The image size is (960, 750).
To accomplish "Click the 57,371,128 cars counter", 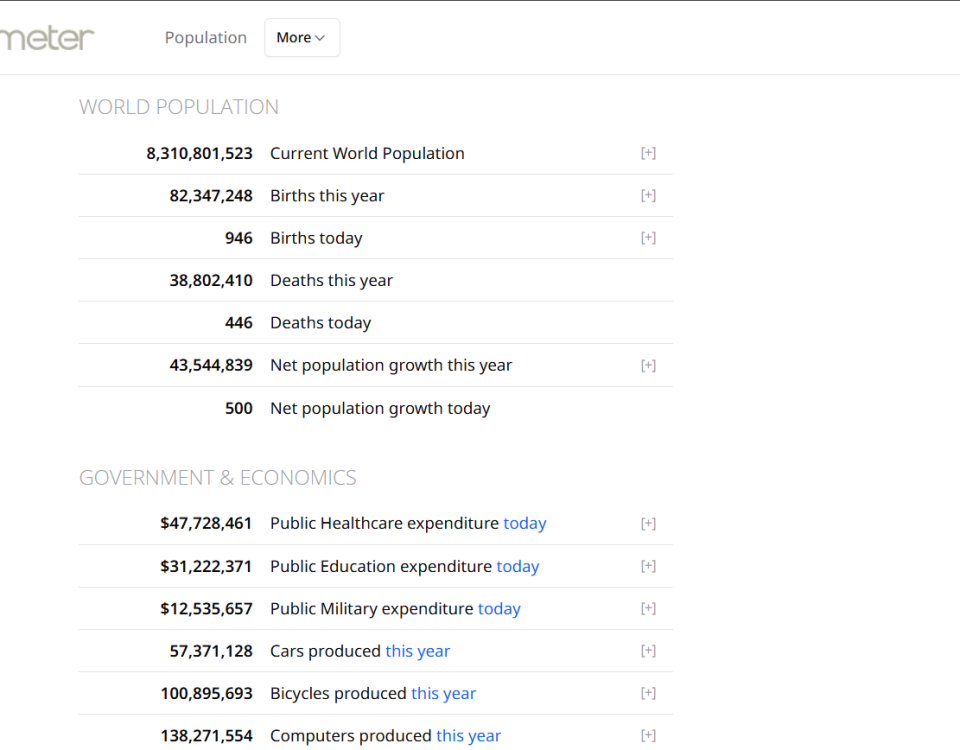I will tap(211, 650).
